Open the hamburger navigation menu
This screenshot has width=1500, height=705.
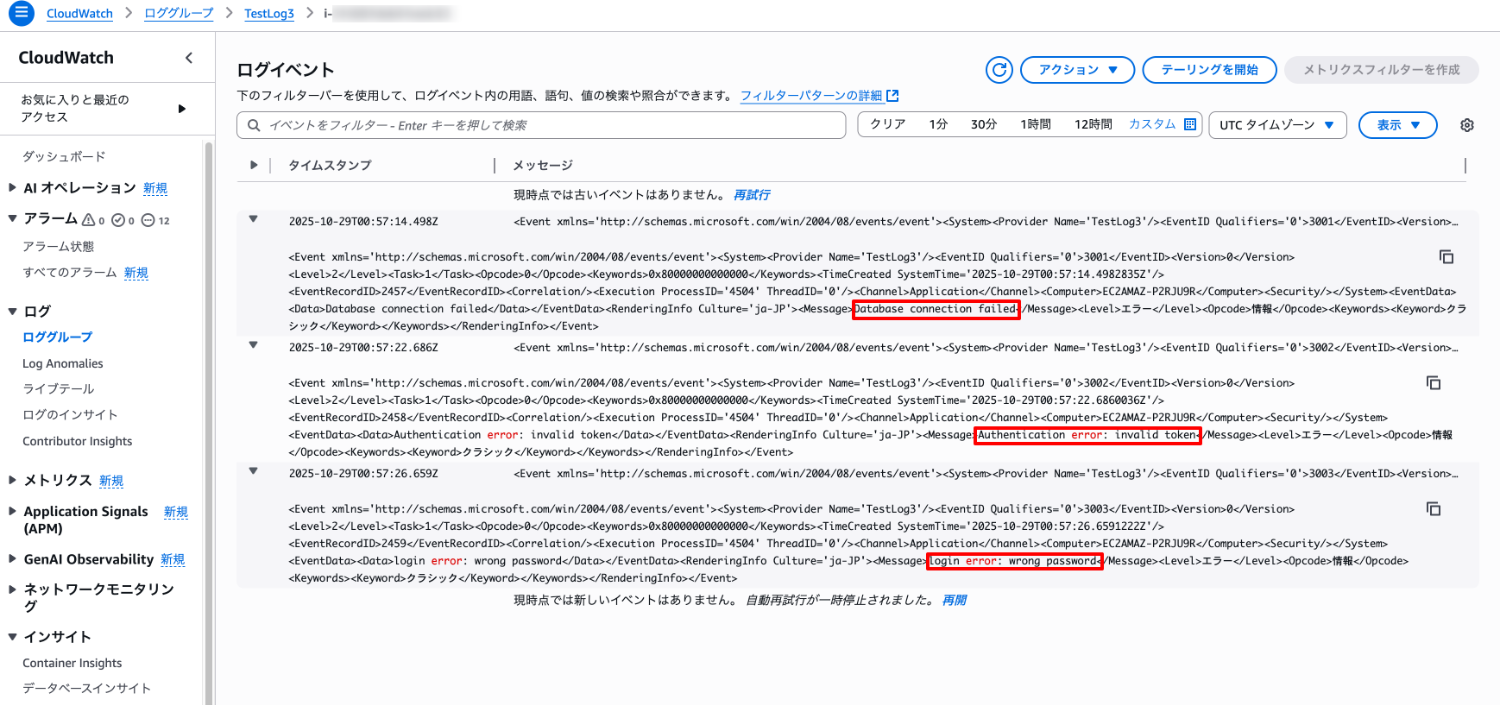coord(19,14)
